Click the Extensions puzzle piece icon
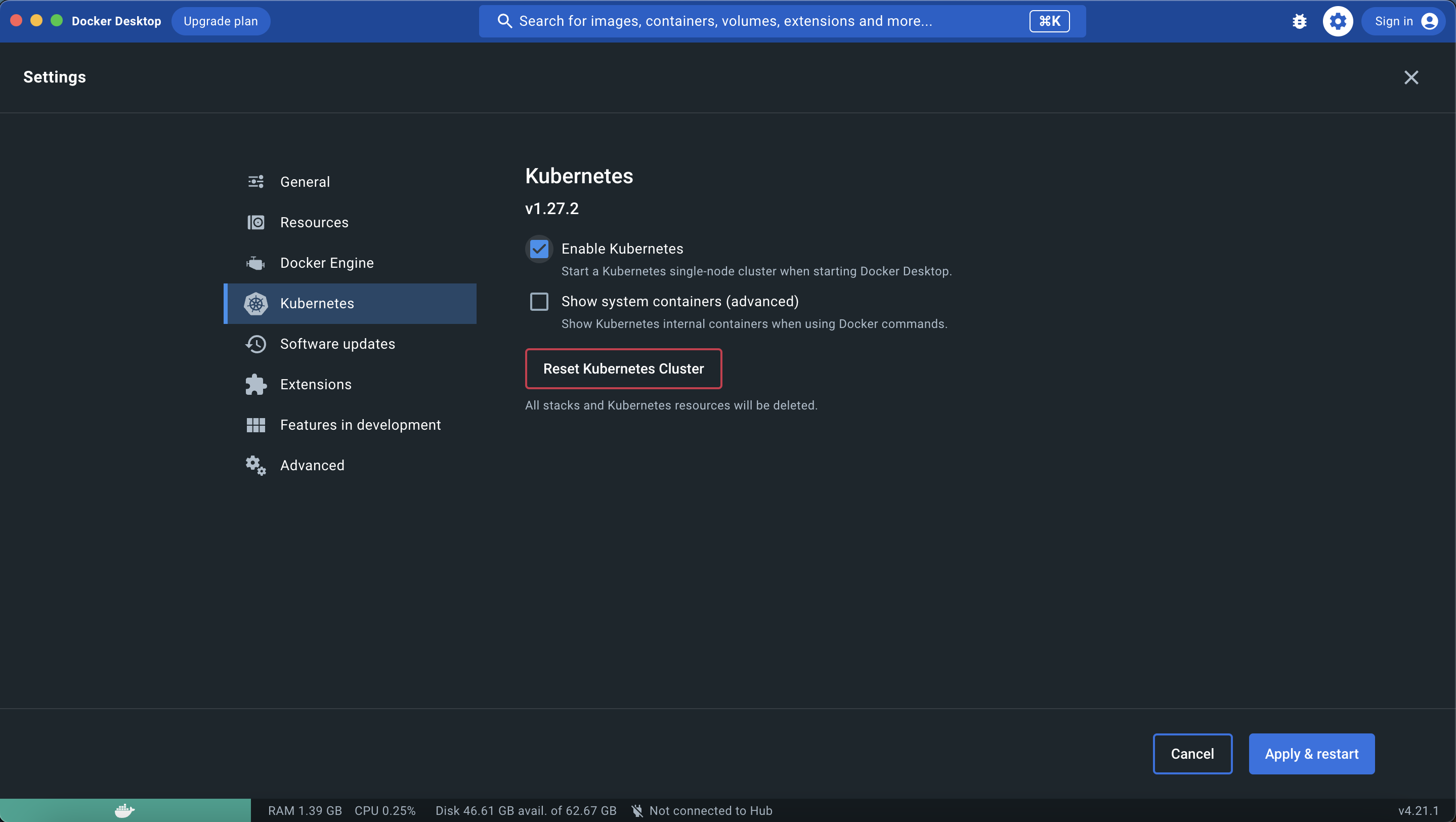The height and width of the screenshot is (822, 1456). pos(255,385)
